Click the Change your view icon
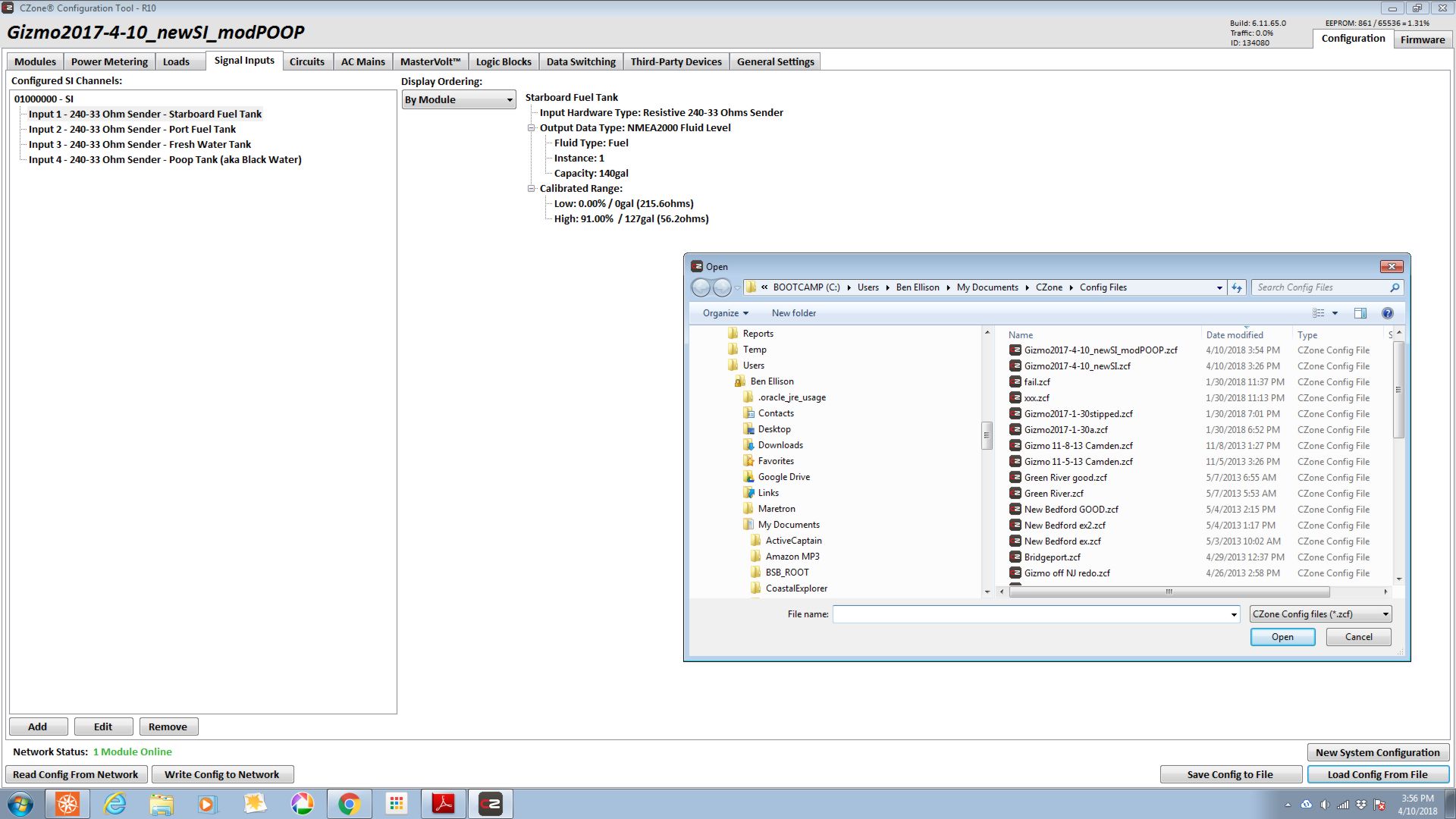 pyautogui.click(x=1319, y=313)
